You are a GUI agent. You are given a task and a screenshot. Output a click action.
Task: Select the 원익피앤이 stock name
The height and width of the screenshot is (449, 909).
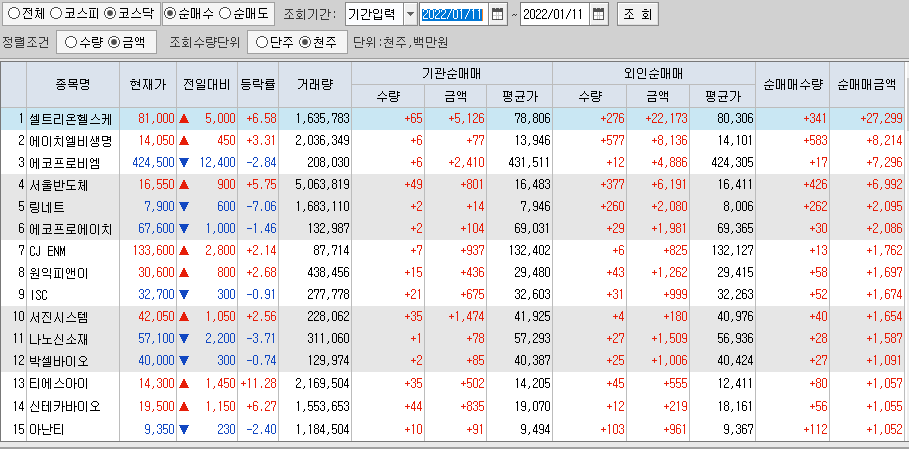click(x=58, y=273)
